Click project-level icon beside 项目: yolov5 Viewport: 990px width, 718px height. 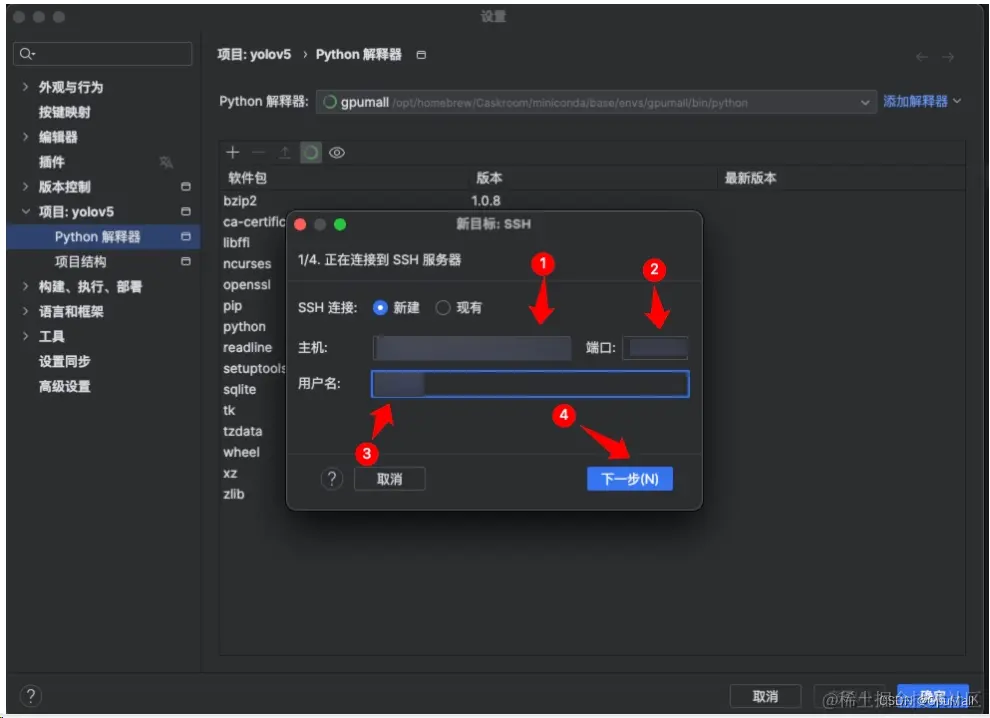[186, 212]
